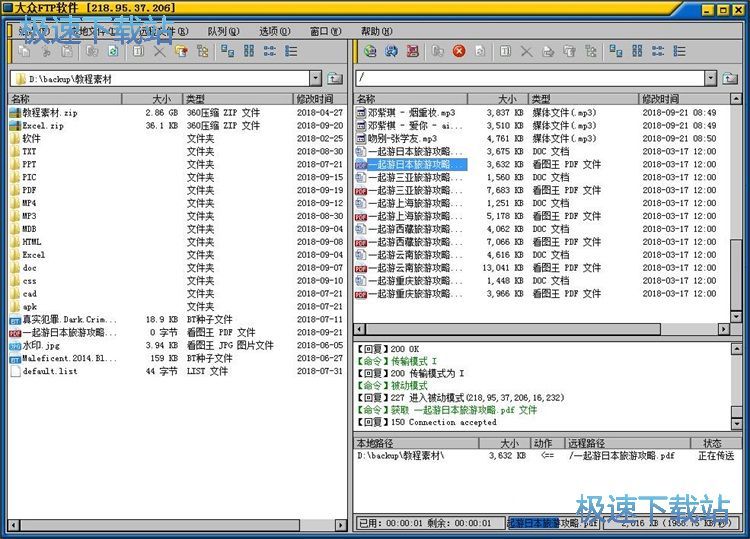This screenshot has width=750, height=539.
Task: Switch remote pane to details view
Action: tap(679, 51)
